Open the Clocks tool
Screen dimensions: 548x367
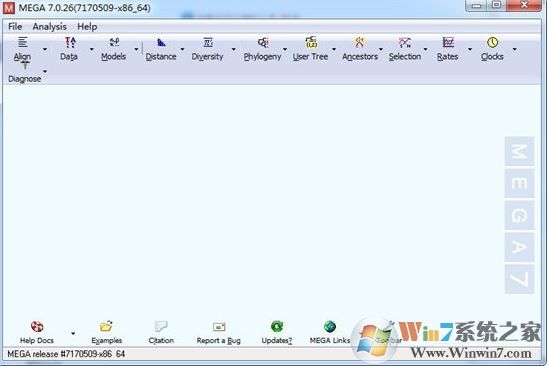(492, 49)
